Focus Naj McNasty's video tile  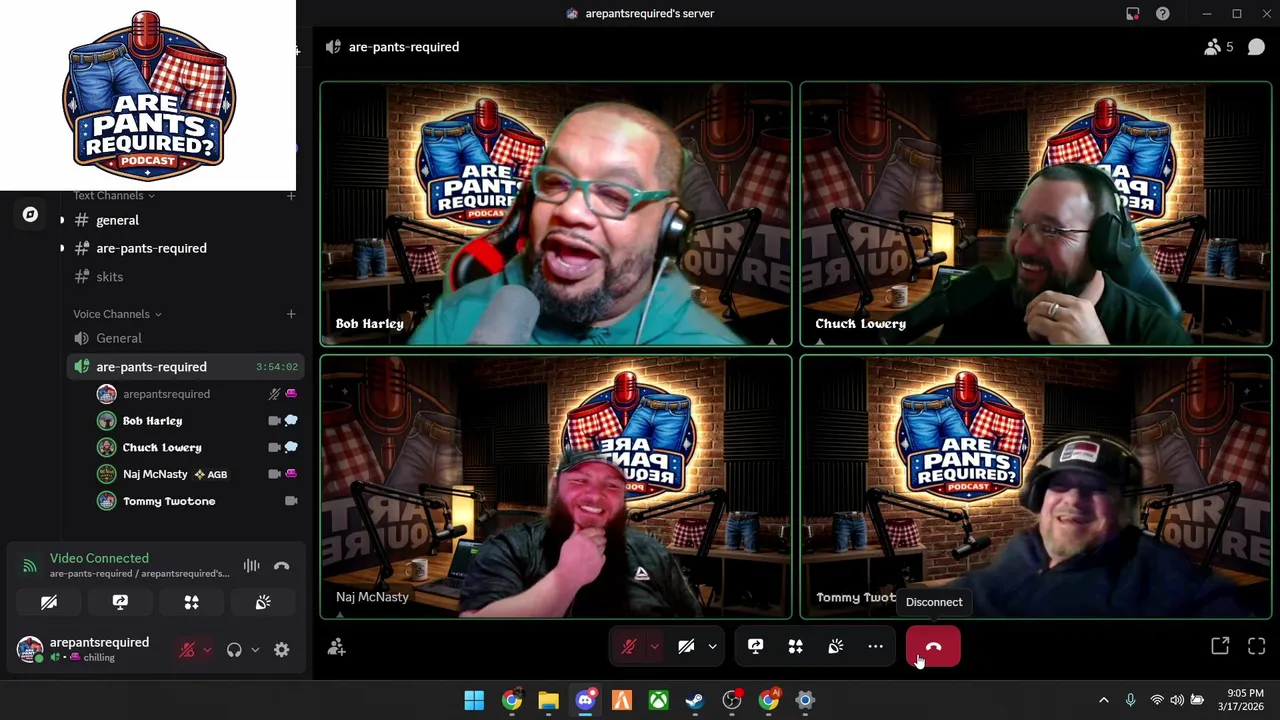[556, 487]
